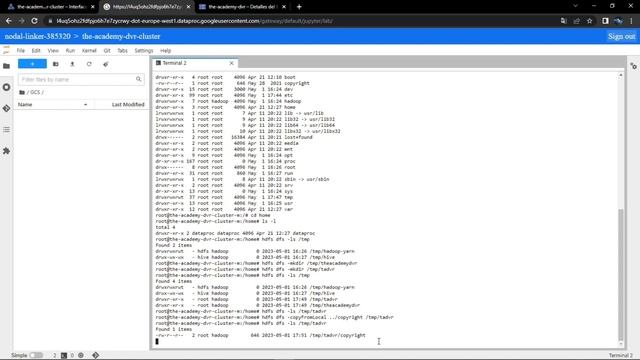Open the Extension Manager puzzle icon
Screen dimensions: 640x360
(x=7, y=151)
